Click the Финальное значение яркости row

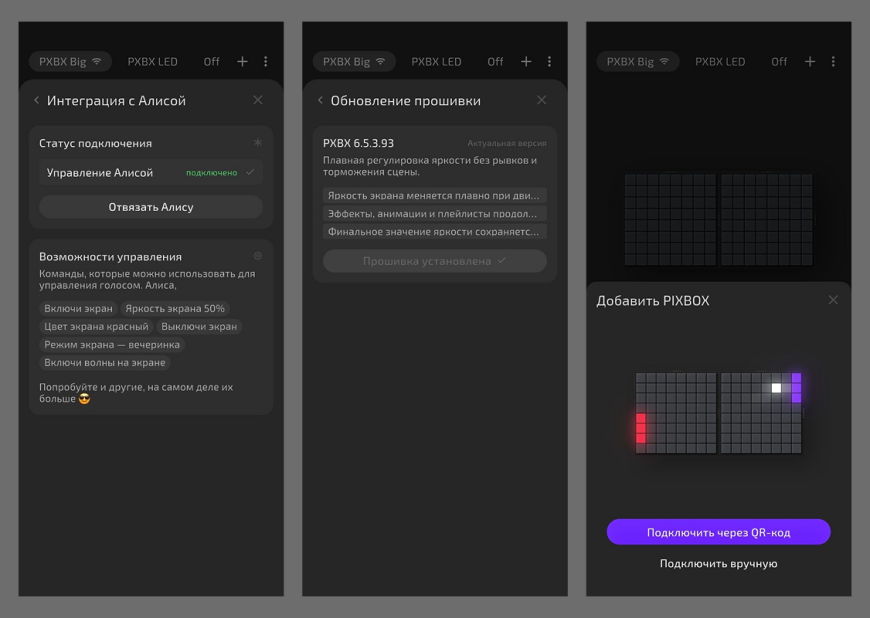pos(434,231)
